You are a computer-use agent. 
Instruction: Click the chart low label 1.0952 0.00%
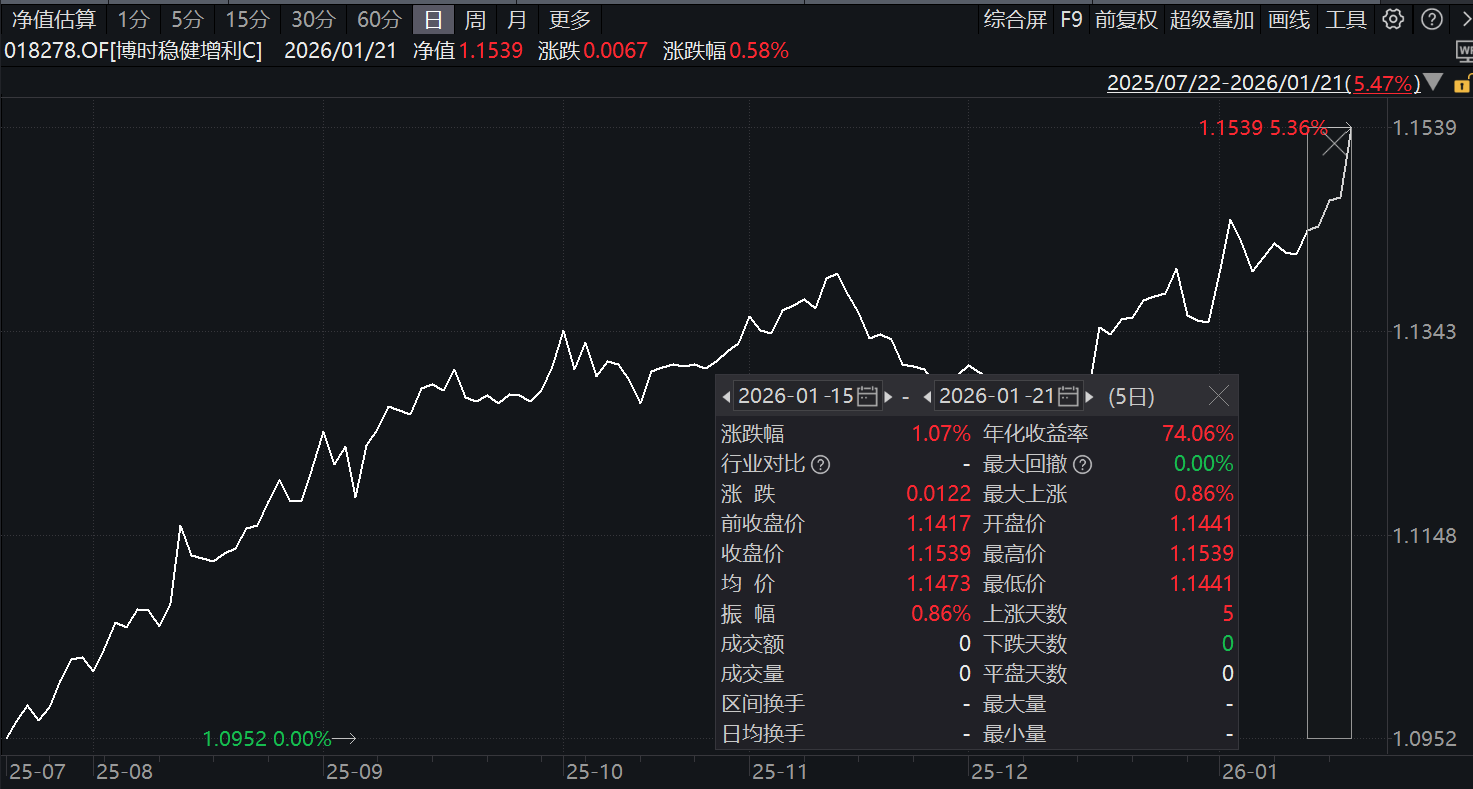[x=267, y=739]
